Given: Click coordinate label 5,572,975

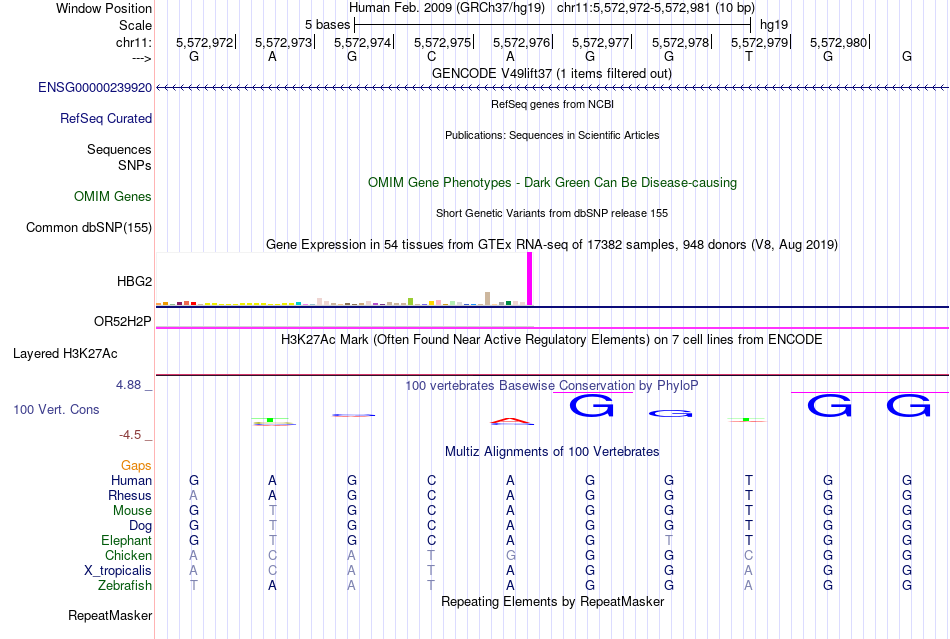Looking at the screenshot, I should point(442,43).
